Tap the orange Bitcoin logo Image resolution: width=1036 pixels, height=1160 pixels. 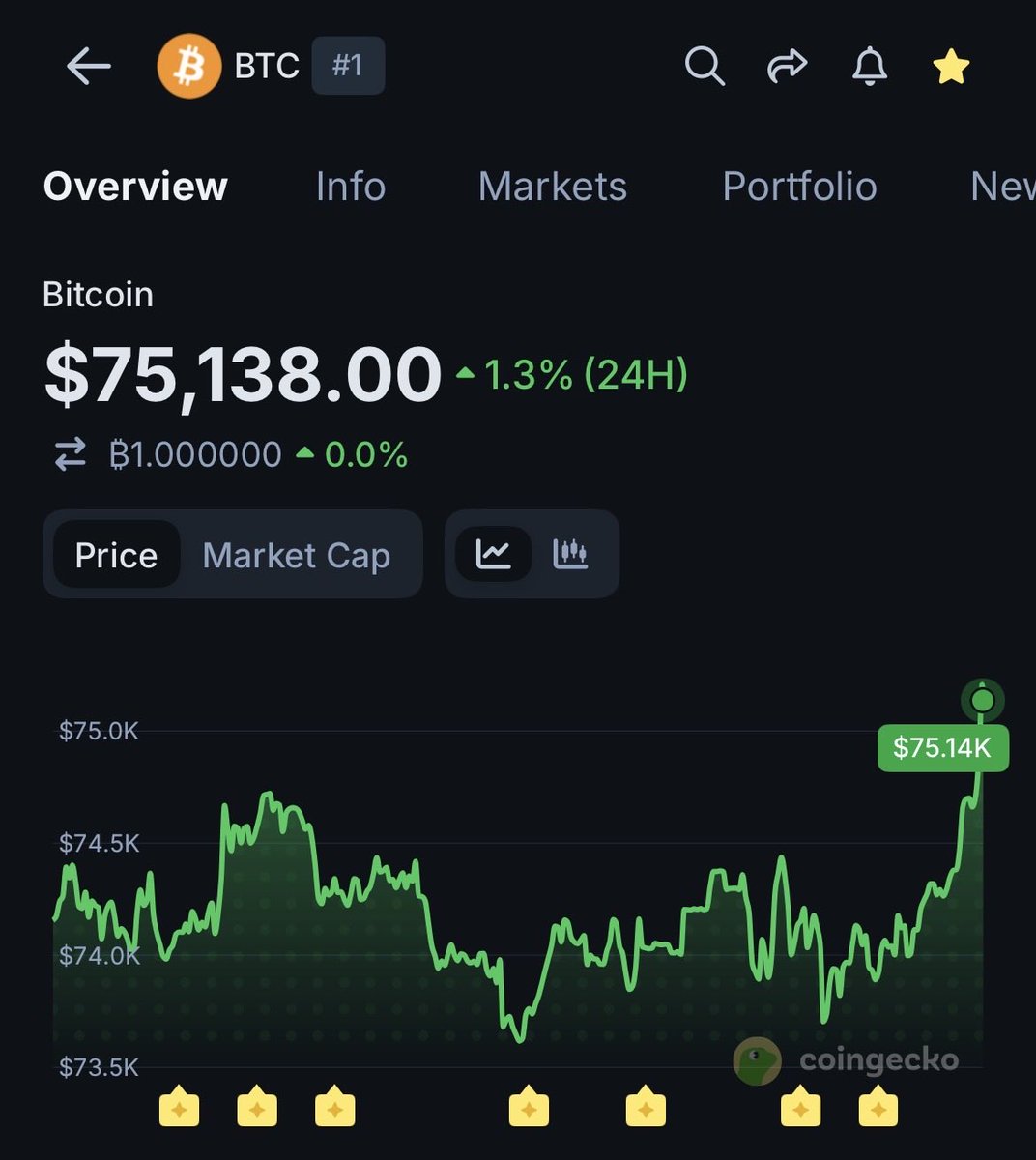pos(189,67)
